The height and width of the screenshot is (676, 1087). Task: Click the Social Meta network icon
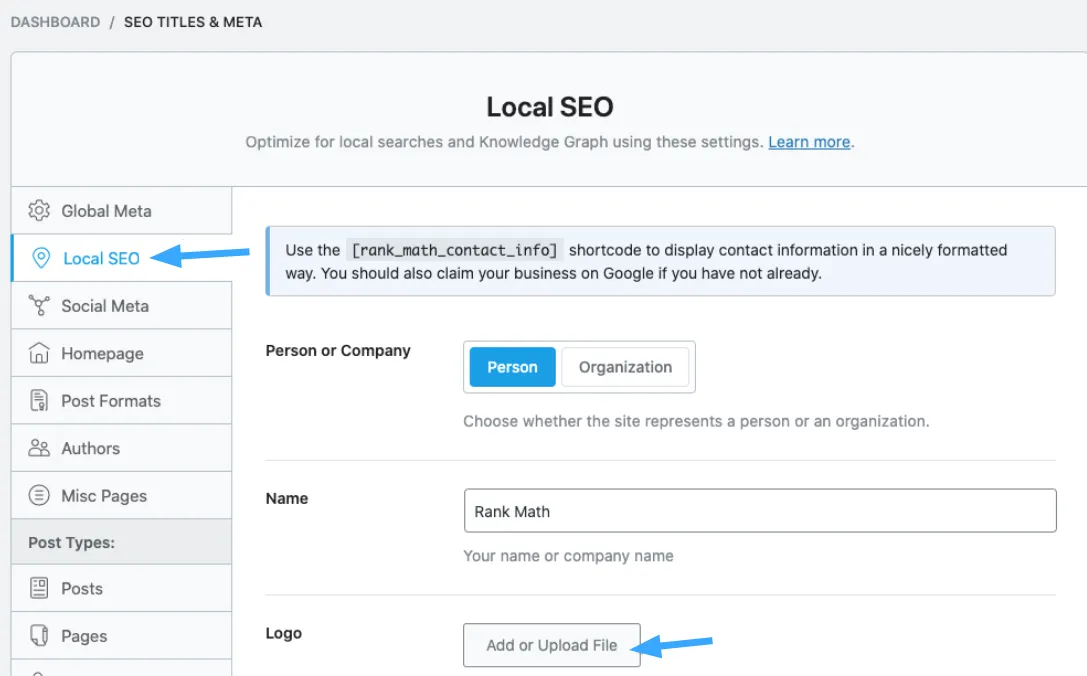tap(39, 305)
